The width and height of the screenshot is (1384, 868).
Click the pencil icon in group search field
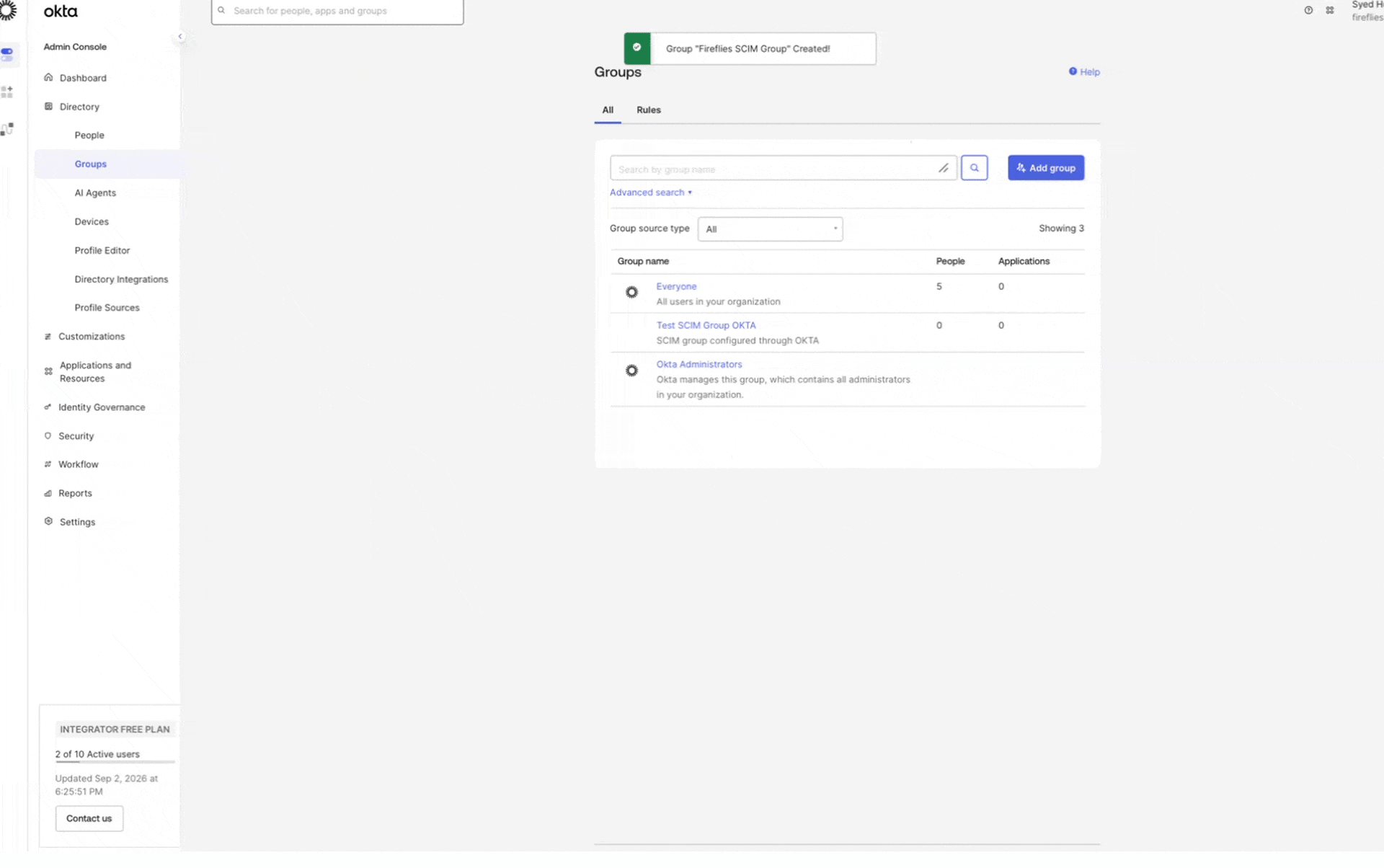click(x=943, y=169)
